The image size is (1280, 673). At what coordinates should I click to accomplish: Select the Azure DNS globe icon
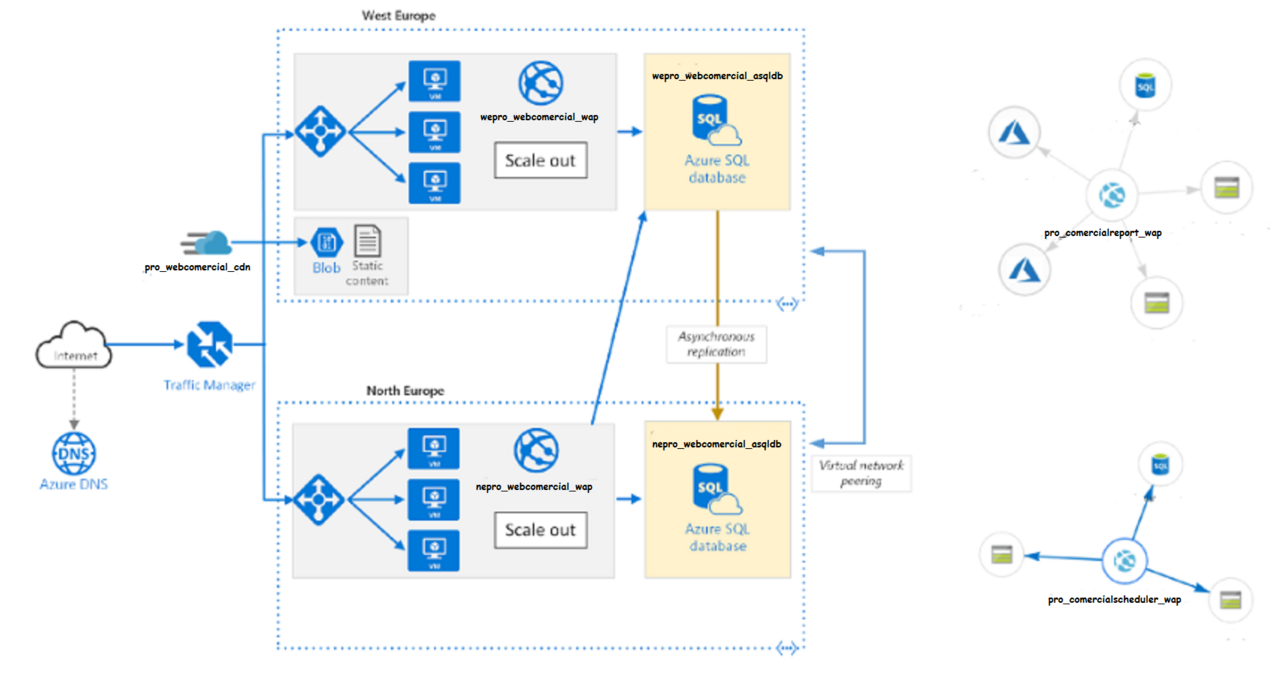pos(74,455)
